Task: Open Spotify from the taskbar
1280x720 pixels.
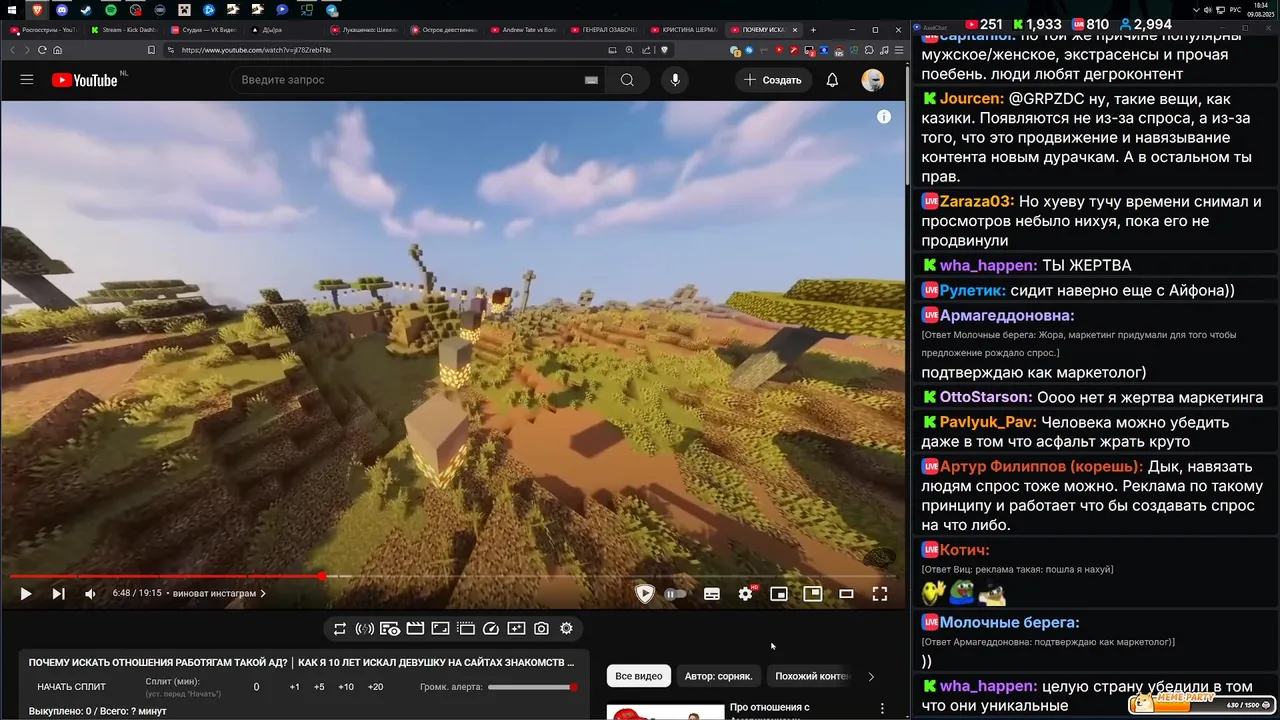Action: [x=110, y=9]
